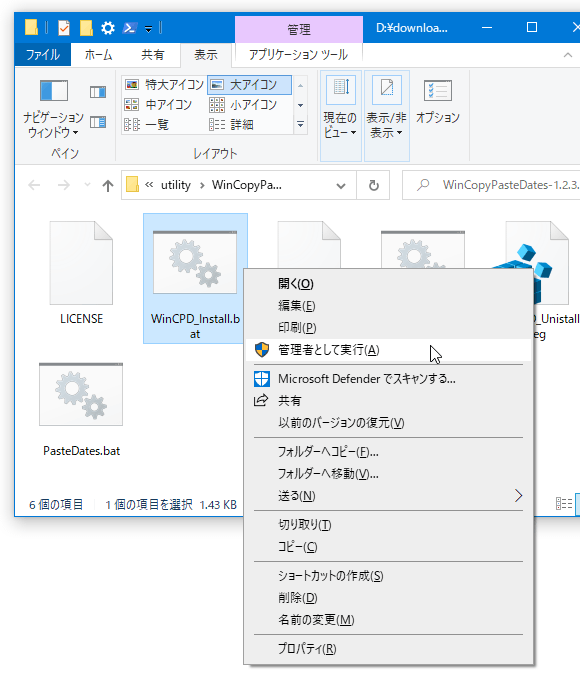Open the ナビゲーション ウィンドウ dropdown
This screenshot has height=678, width=580.
tap(53, 109)
